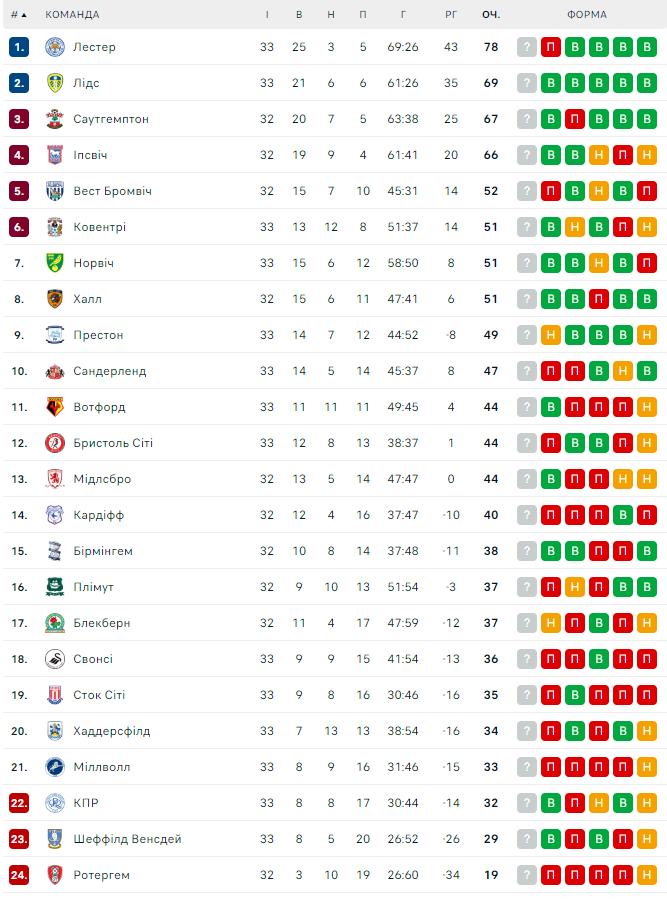
Task: Click the Sunderland club crest icon
Action: (x=55, y=371)
